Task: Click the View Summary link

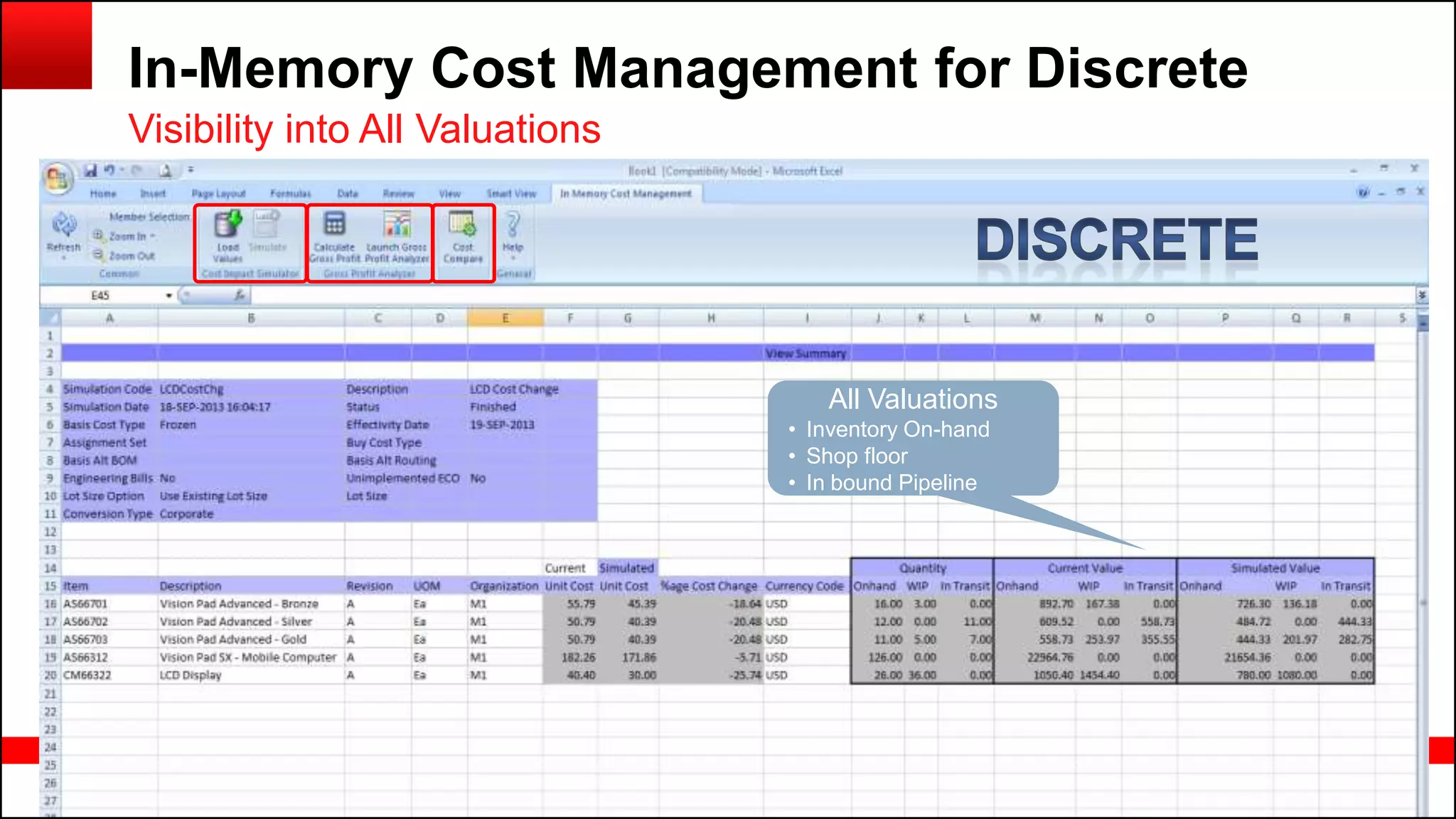Action: [805, 353]
